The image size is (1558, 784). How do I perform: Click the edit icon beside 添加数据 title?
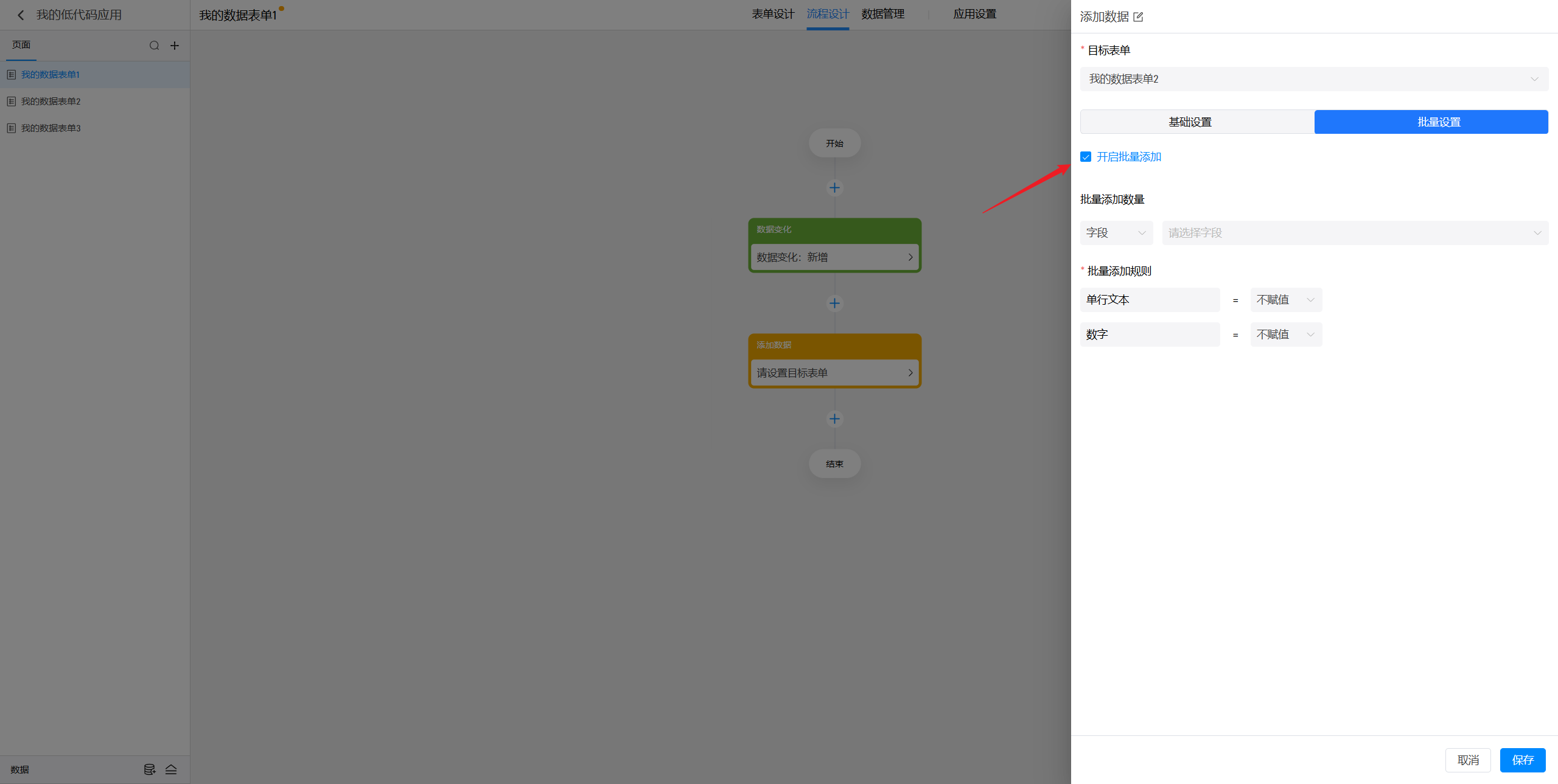coord(1138,17)
